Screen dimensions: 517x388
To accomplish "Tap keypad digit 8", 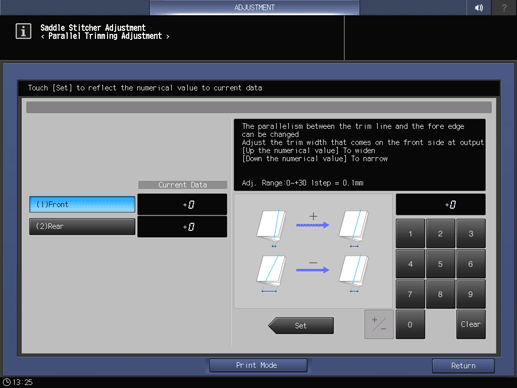I will 440,294.
